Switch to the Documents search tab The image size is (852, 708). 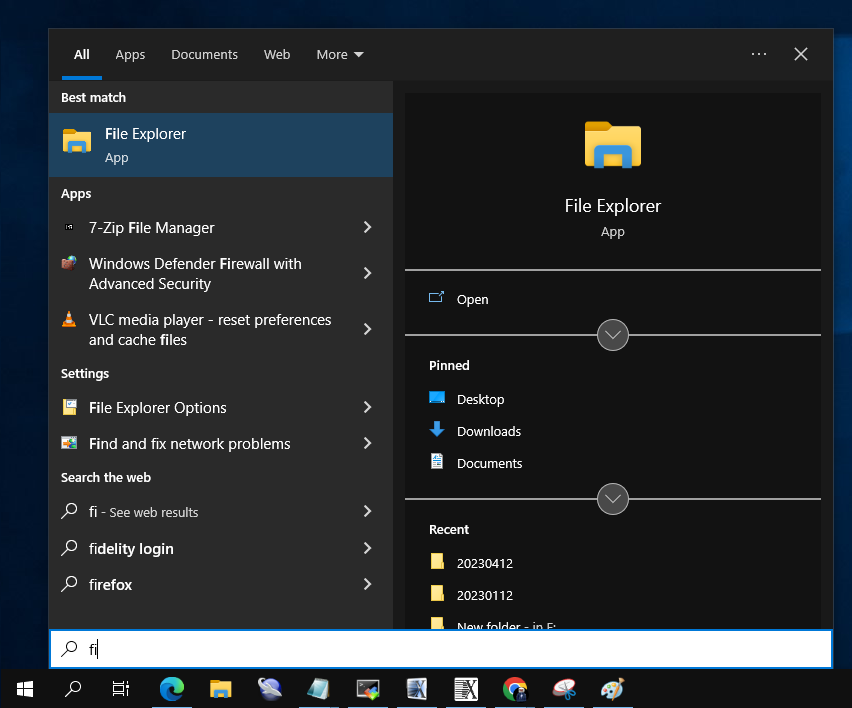tap(204, 55)
